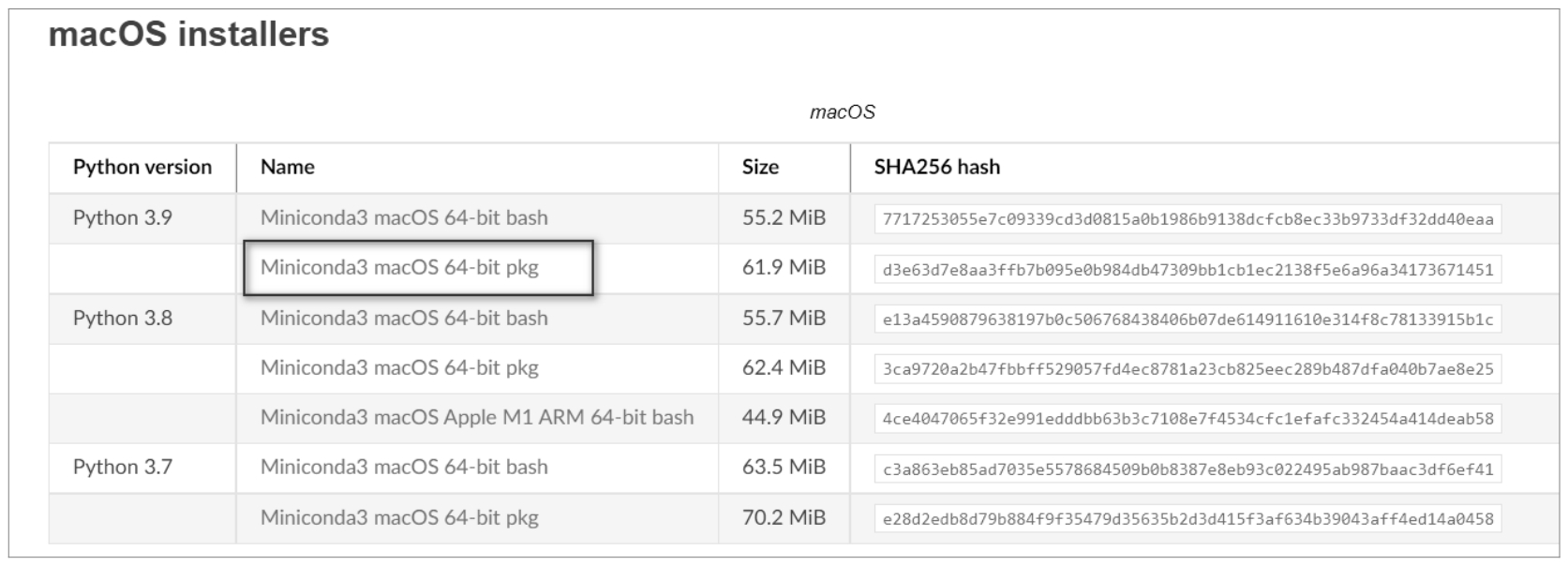Open Python 3.8 Miniconda3 macOS 64-bit pkg link
1568x565 pixels.
click(399, 367)
